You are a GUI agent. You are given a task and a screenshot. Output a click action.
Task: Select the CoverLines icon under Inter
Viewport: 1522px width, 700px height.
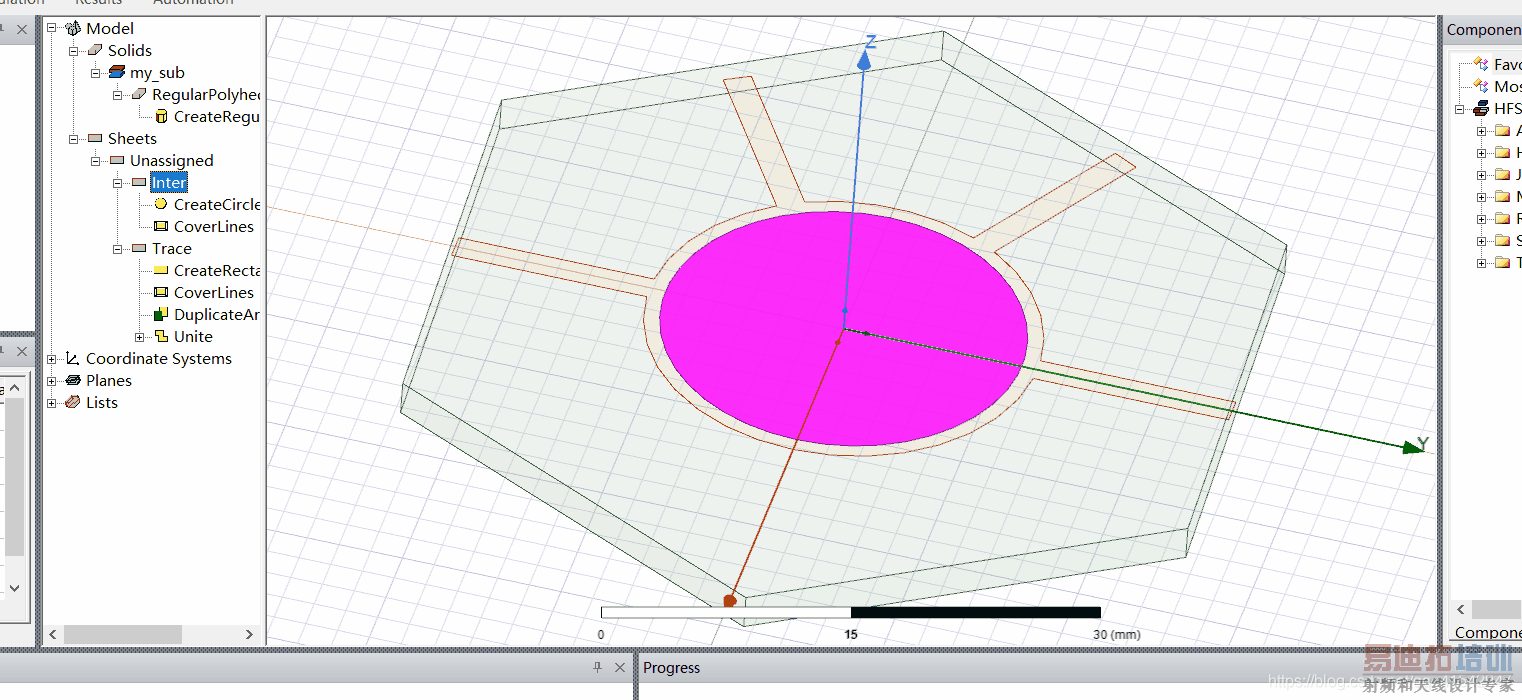(x=161, y=226)
